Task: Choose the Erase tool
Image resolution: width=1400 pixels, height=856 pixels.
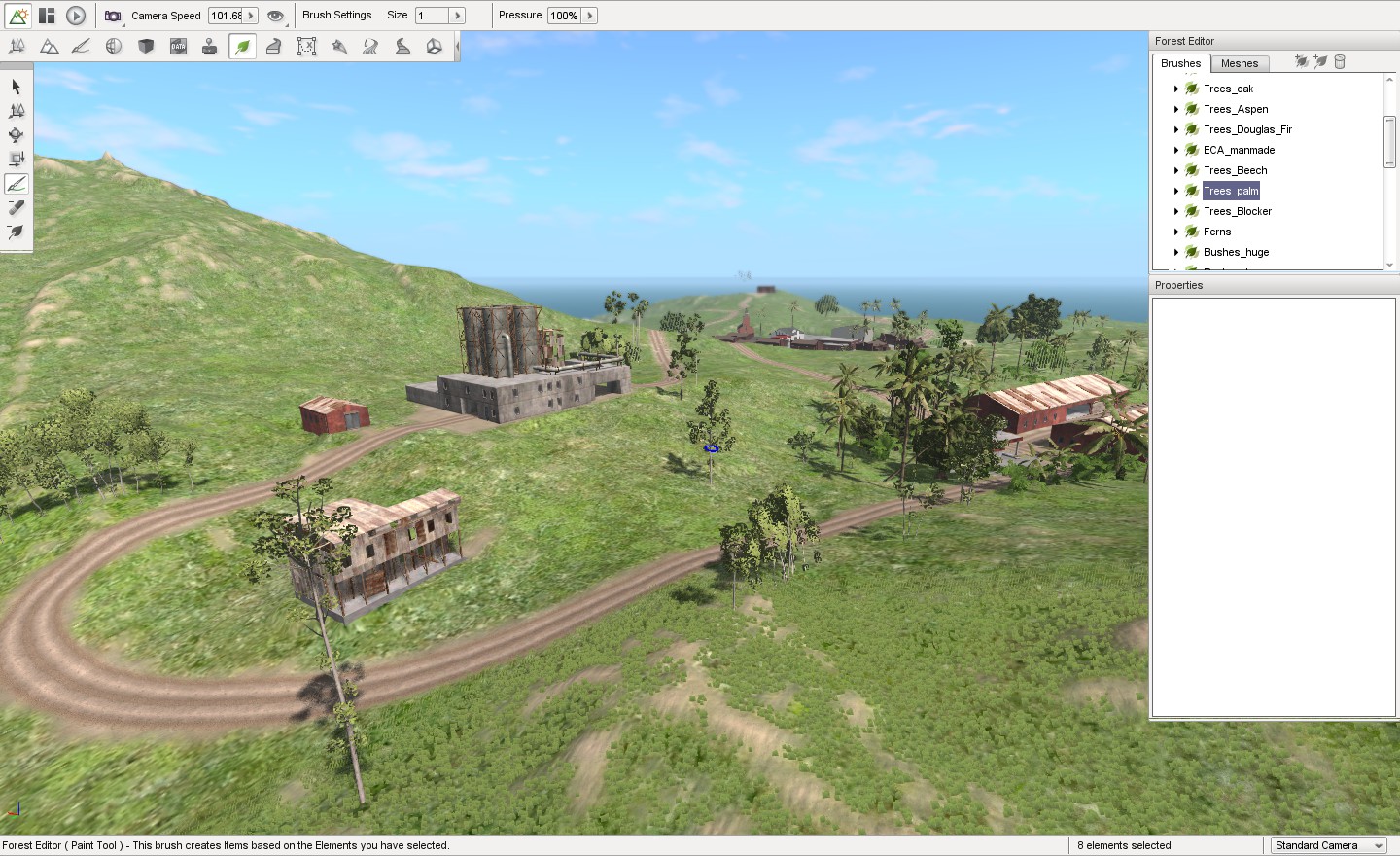Action: pyautogui.click(x=16, y=208)
